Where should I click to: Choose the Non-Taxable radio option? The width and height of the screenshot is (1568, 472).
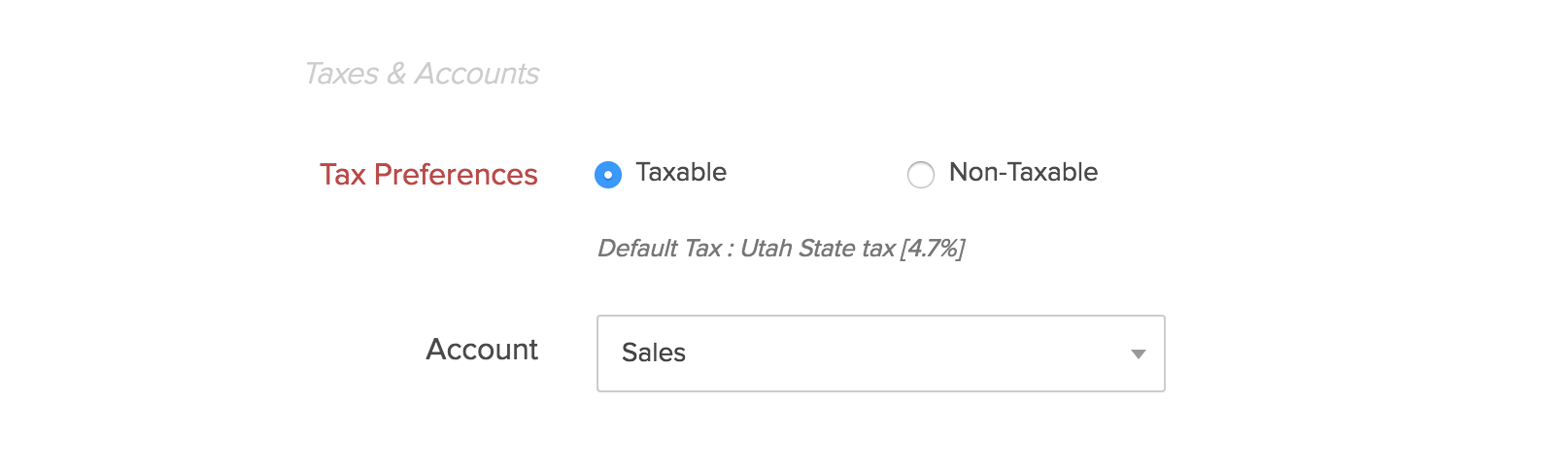[920, 175]
